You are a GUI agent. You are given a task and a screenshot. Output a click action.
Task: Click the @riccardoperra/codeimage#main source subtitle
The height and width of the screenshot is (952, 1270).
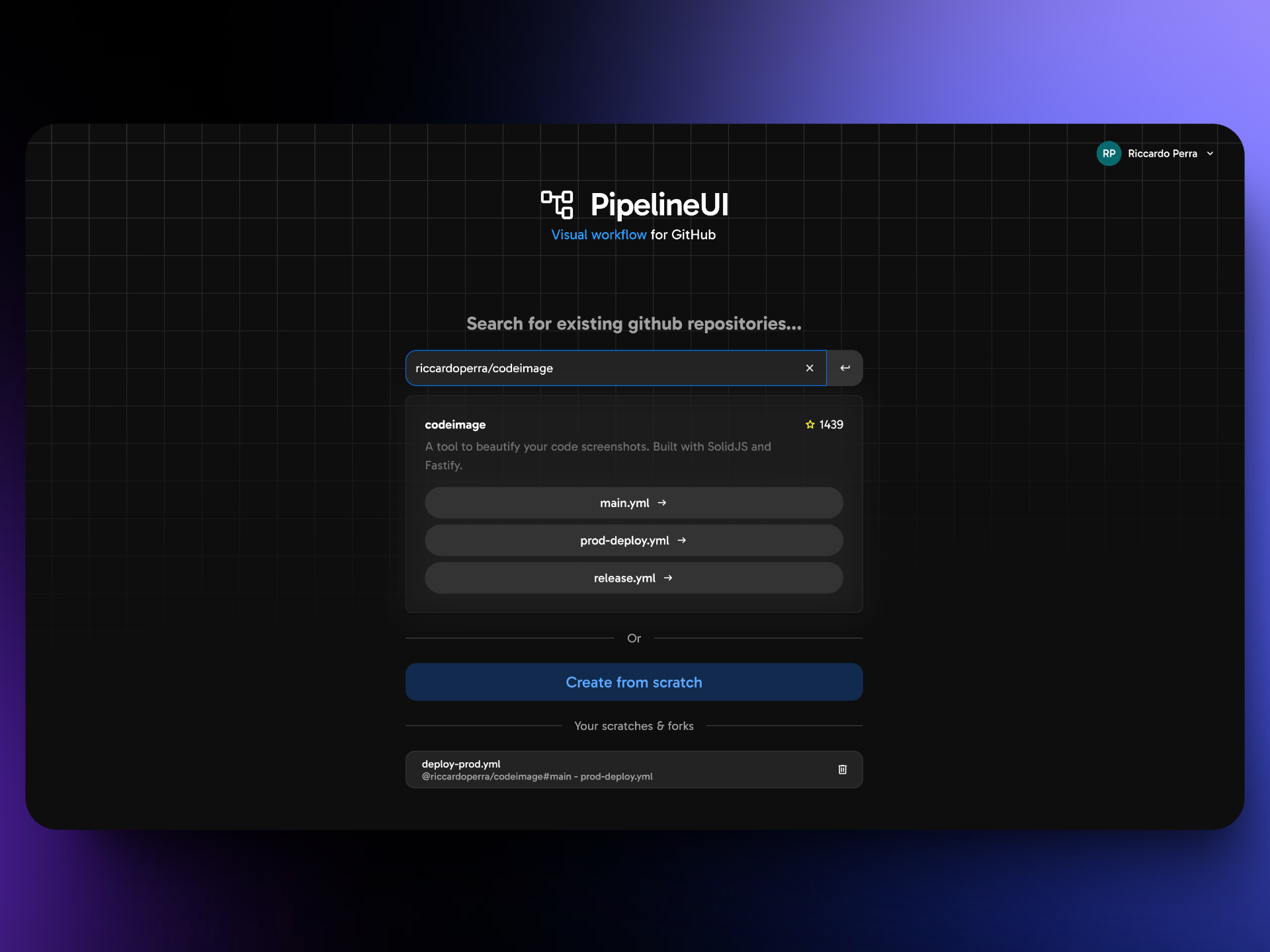537,777
